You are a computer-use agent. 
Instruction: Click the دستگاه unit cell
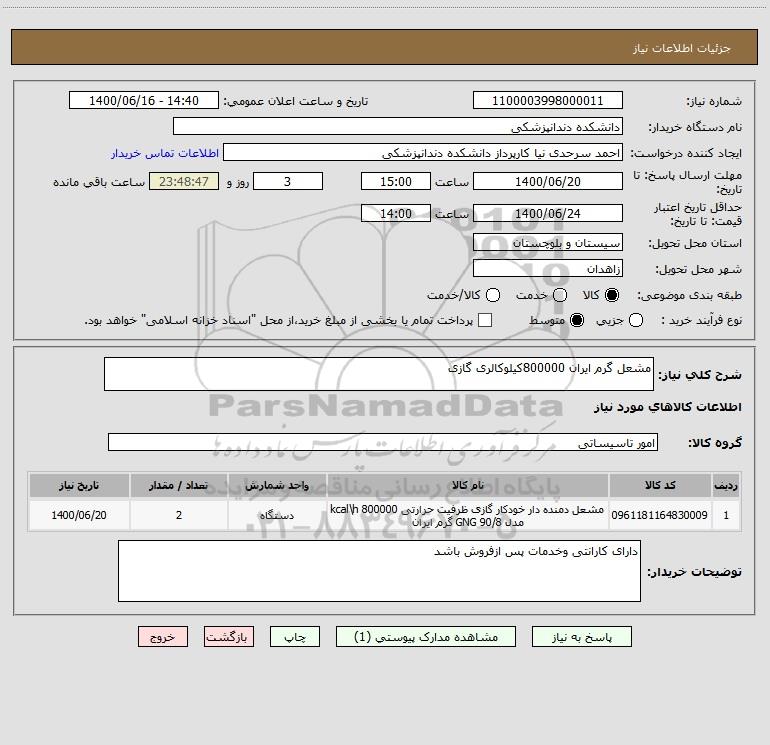(277, 515)
